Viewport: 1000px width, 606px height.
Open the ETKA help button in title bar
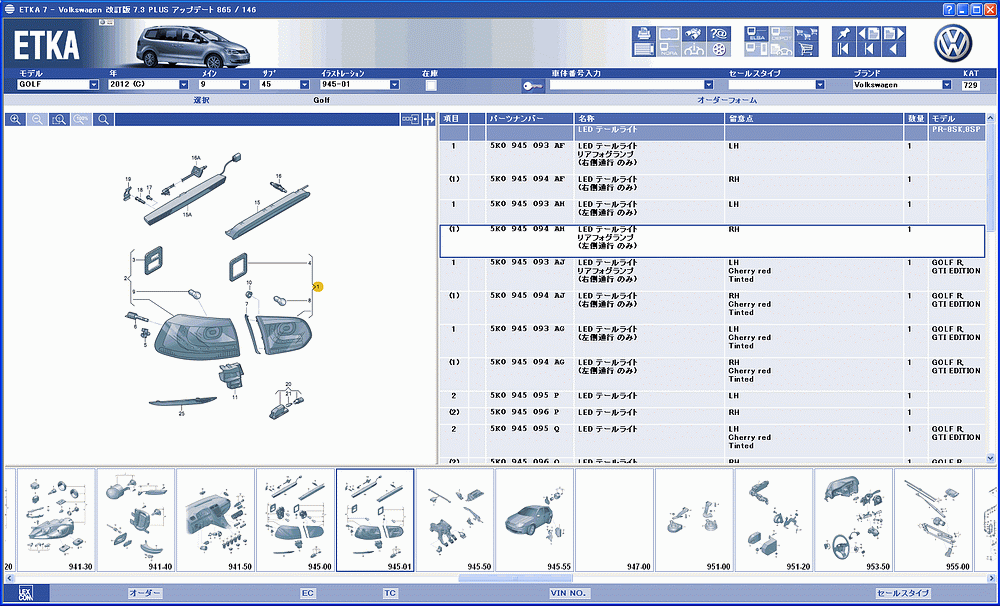tap(949, 9)
